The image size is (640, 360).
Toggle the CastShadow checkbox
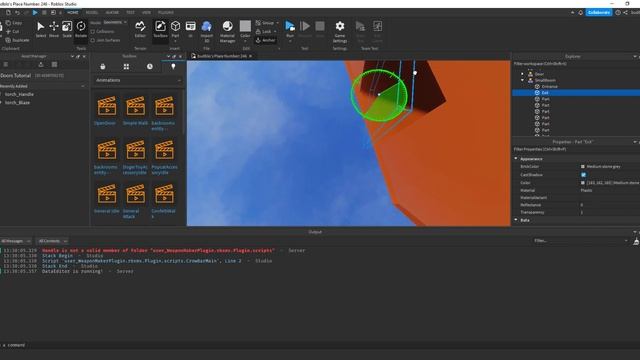[583, 175]
